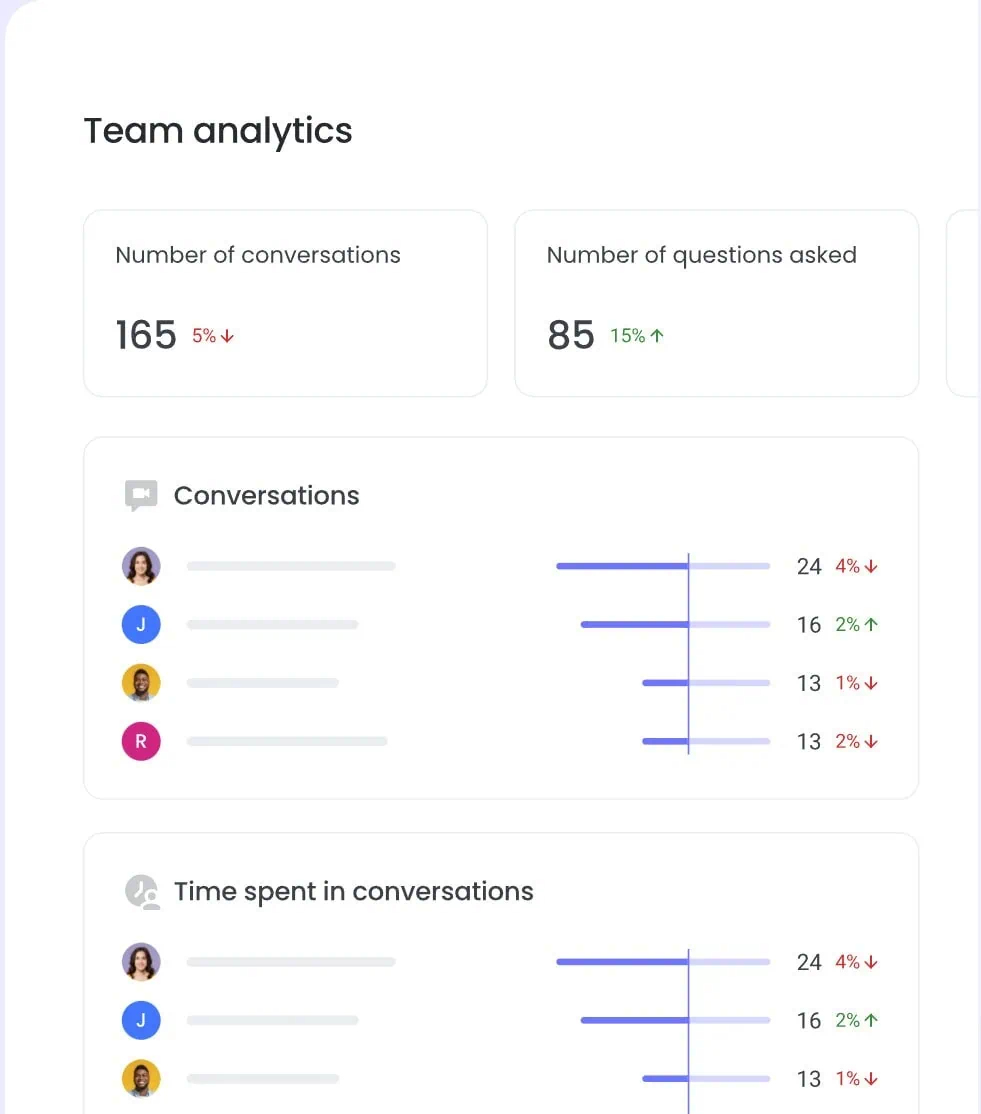Click the 4% down indicator in Conversations
The image size is (981, 1114).
856,566
